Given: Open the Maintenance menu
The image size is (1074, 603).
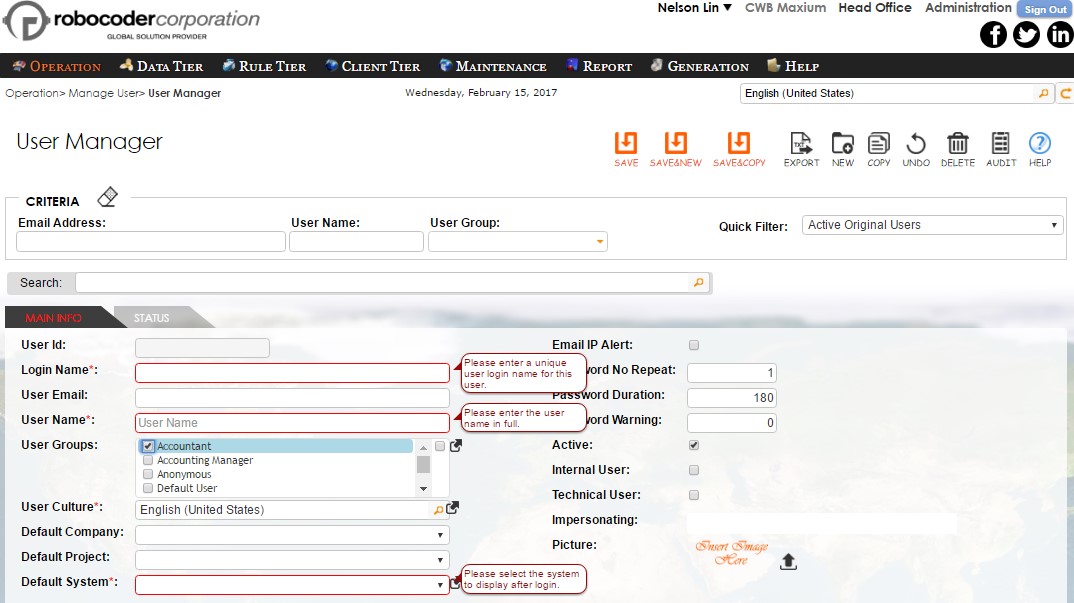Looking at the screenshot, I should coord(492,65).
